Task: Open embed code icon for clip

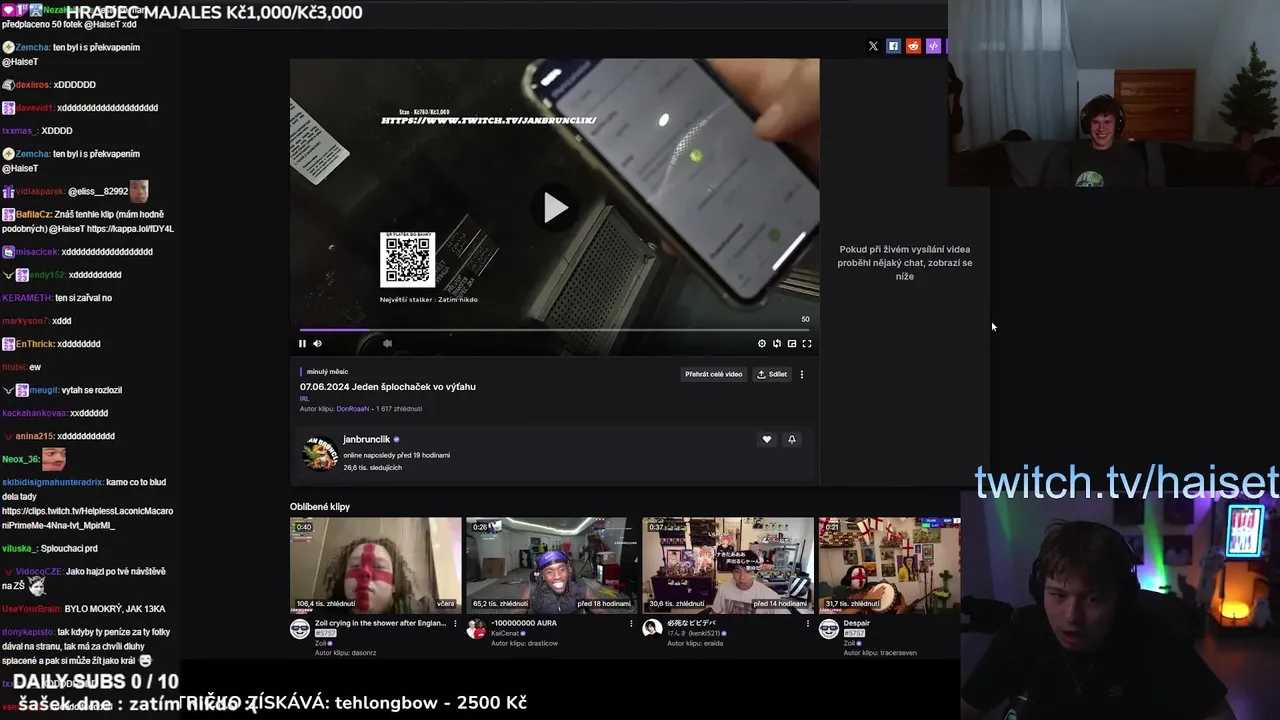Action: coord(933,46)
